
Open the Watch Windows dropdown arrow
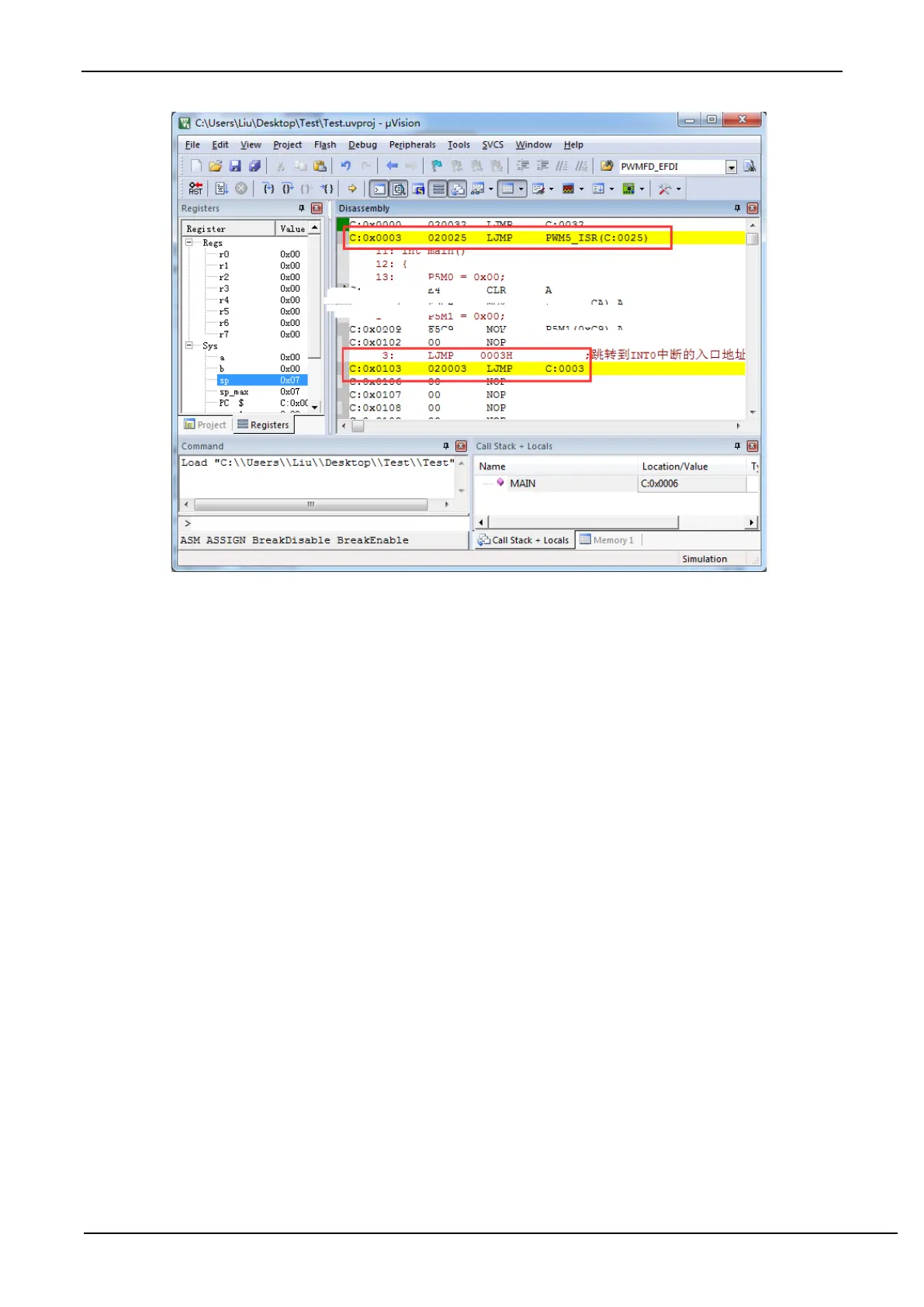491,189
